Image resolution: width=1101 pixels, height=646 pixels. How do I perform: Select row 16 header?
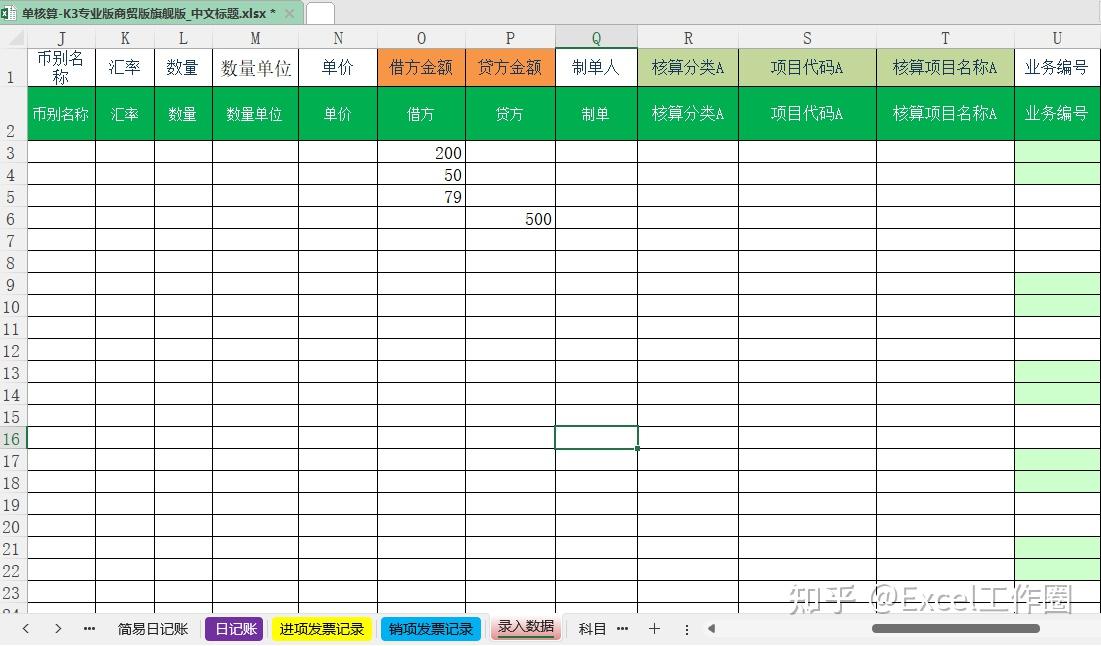tap(13, 438)
